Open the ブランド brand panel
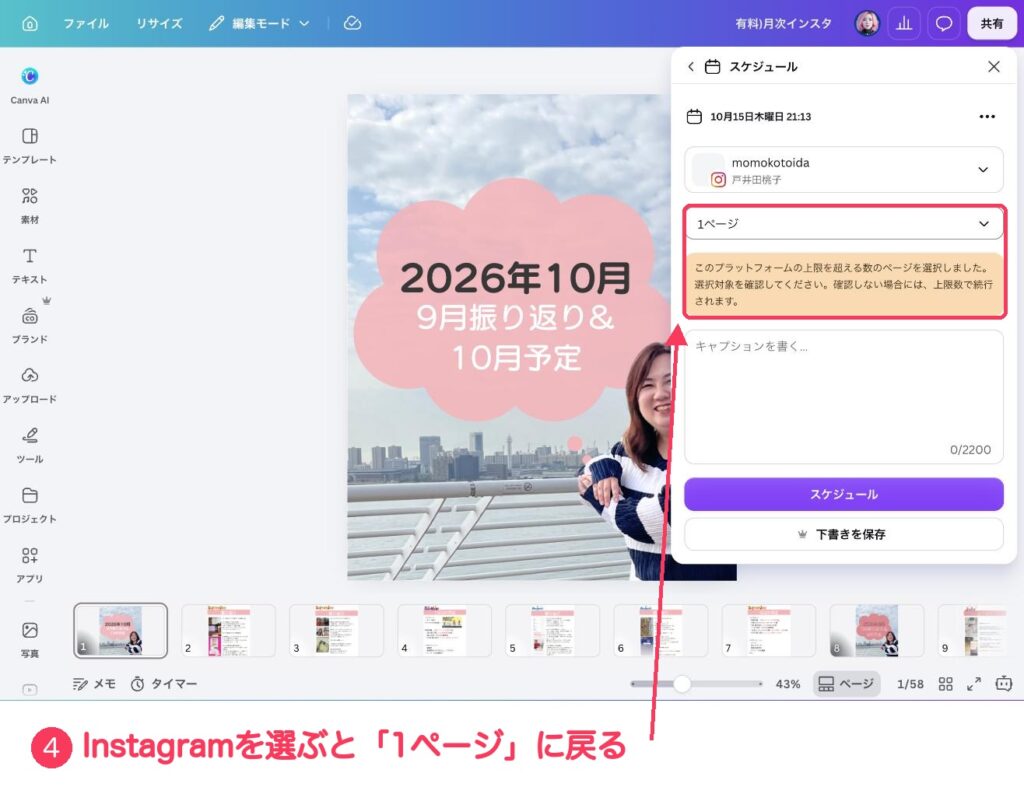Image resolution: width=1024 pixels, height=794 pixels. (x=29, y=325)
